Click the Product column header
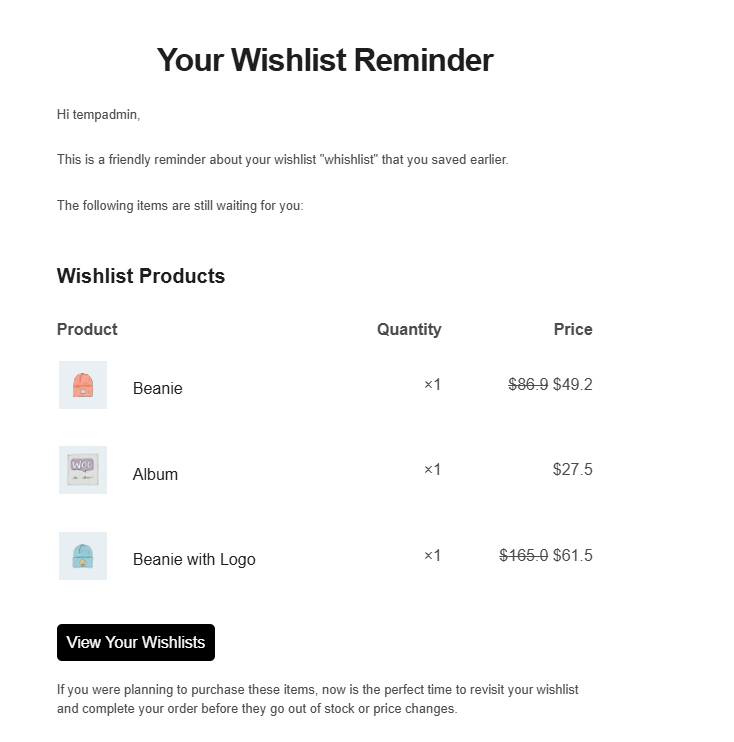 pos(87,330)
